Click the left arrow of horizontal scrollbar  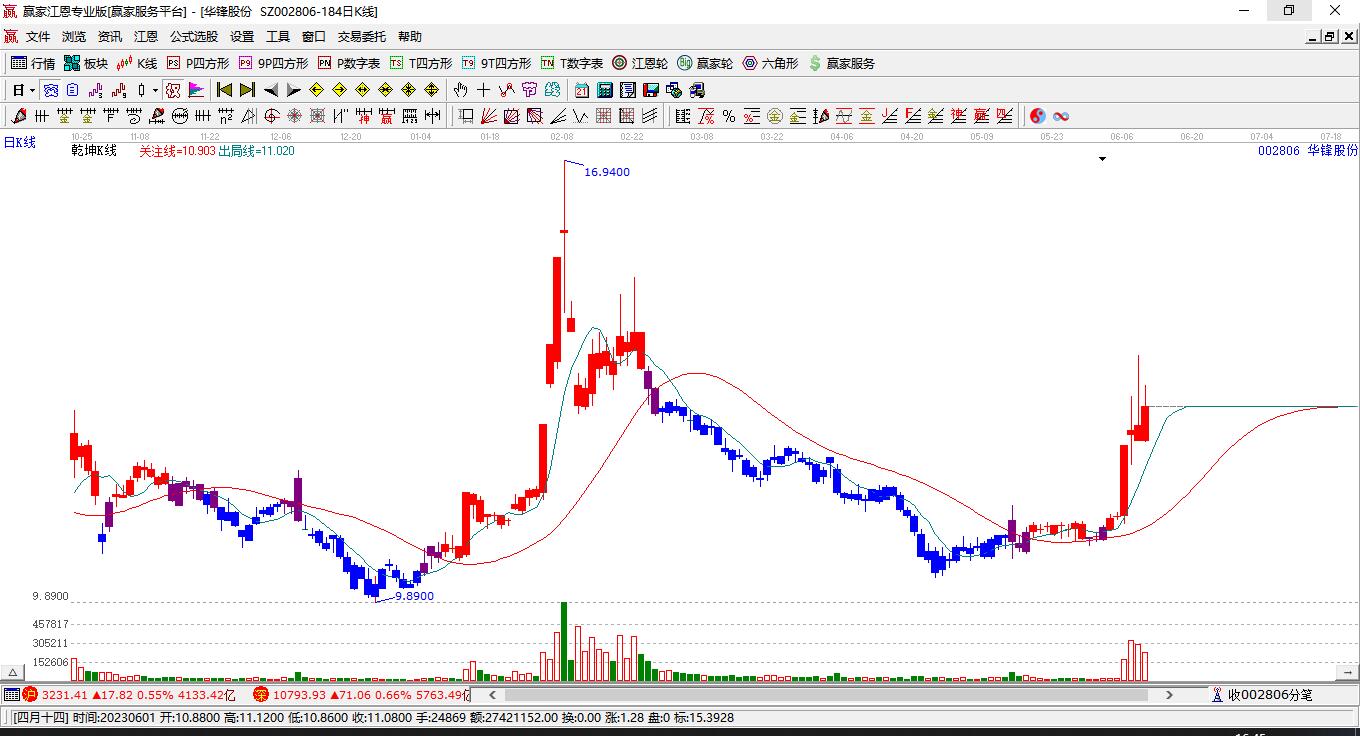(491, 694)
